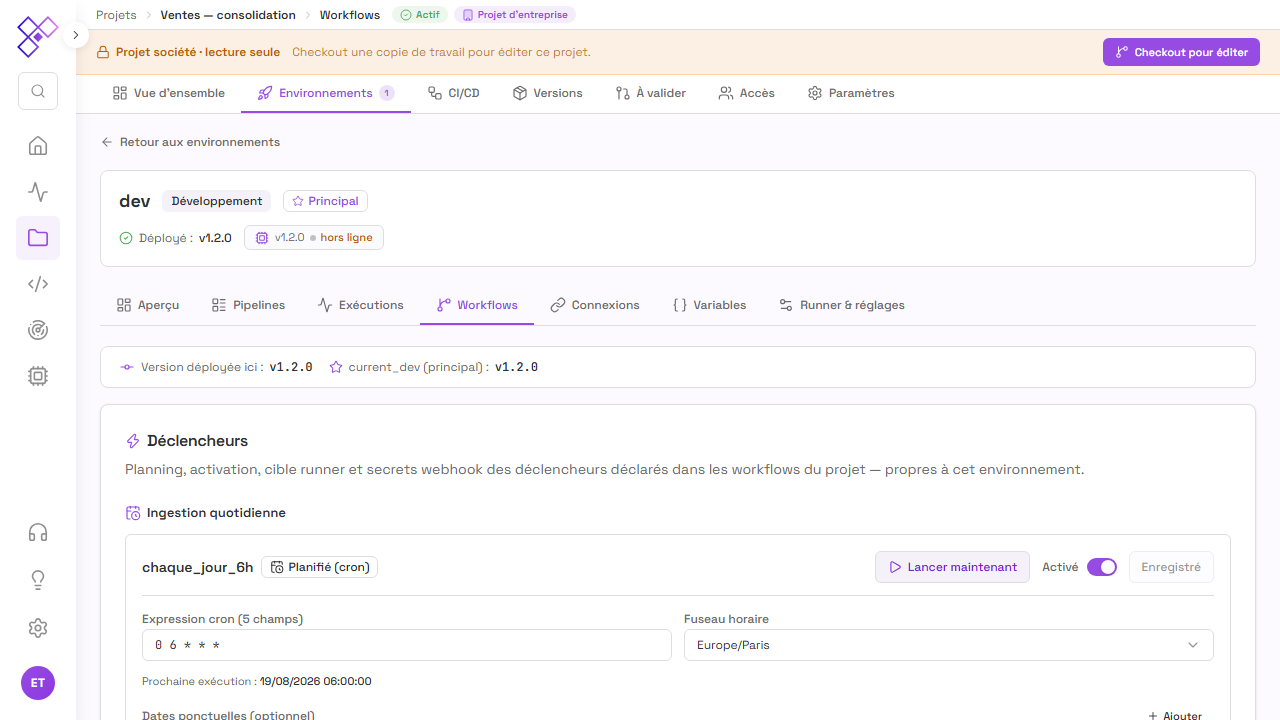Click Ajouter for dates ponctuelles
Viewport: 1280px width, 720px height.
coord(1175,716)
